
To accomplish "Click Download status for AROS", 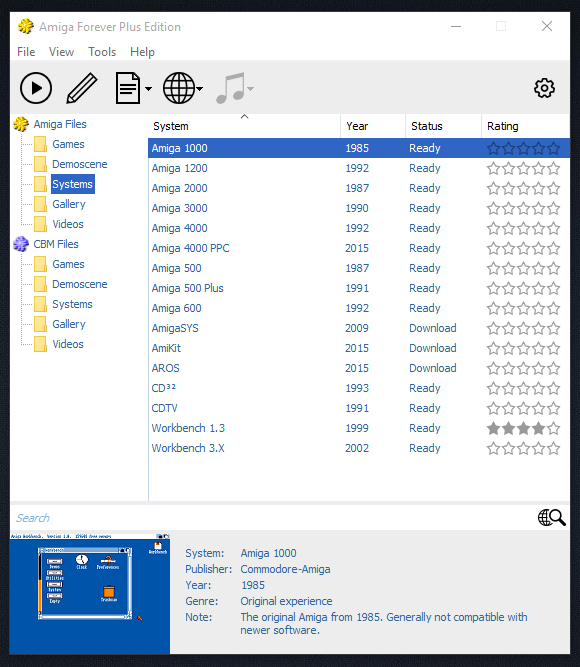I will pyautogui.click(x=432, y=368).
